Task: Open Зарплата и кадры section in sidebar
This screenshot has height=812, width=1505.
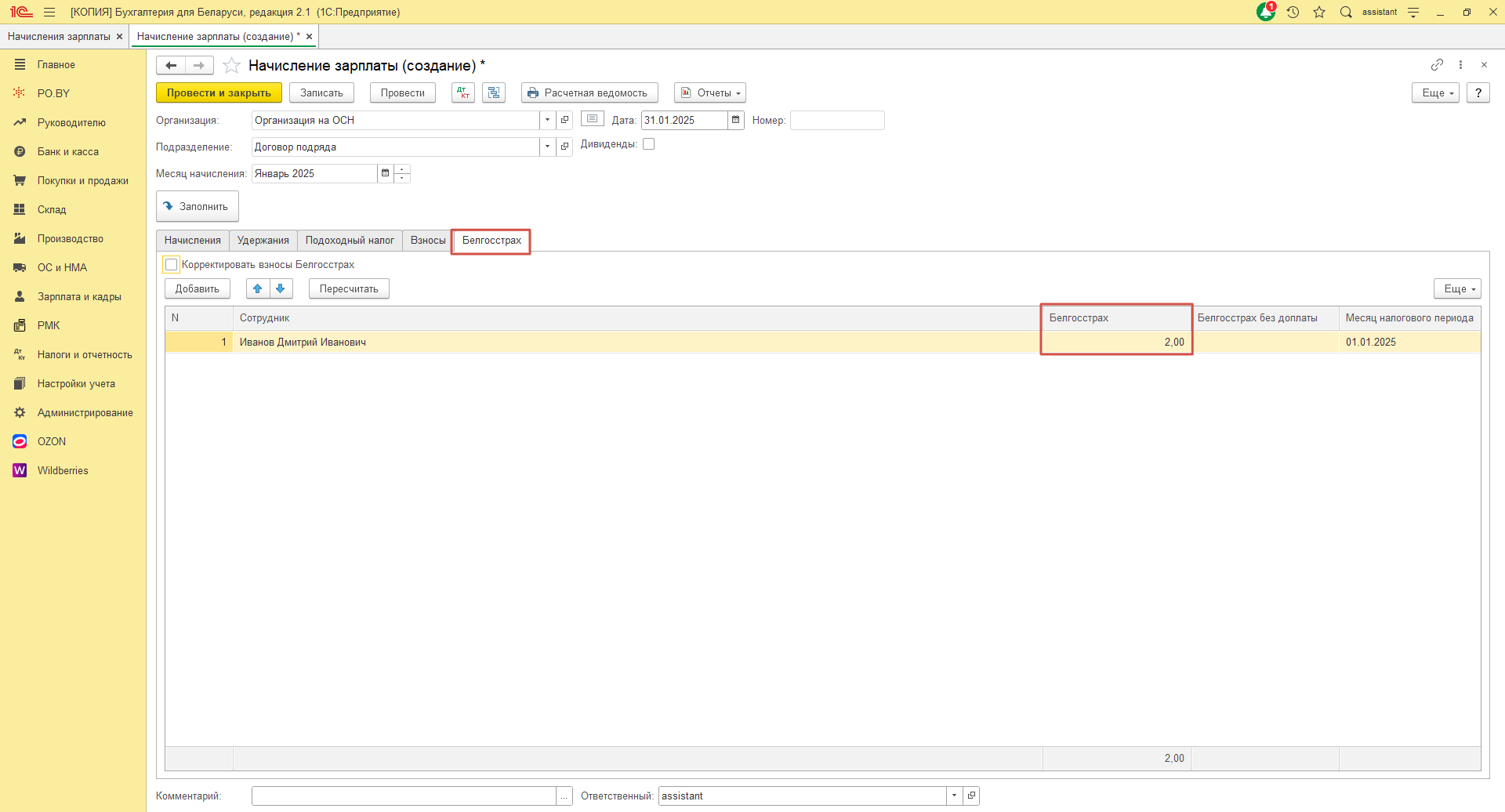Action: (x=79, y=297)
